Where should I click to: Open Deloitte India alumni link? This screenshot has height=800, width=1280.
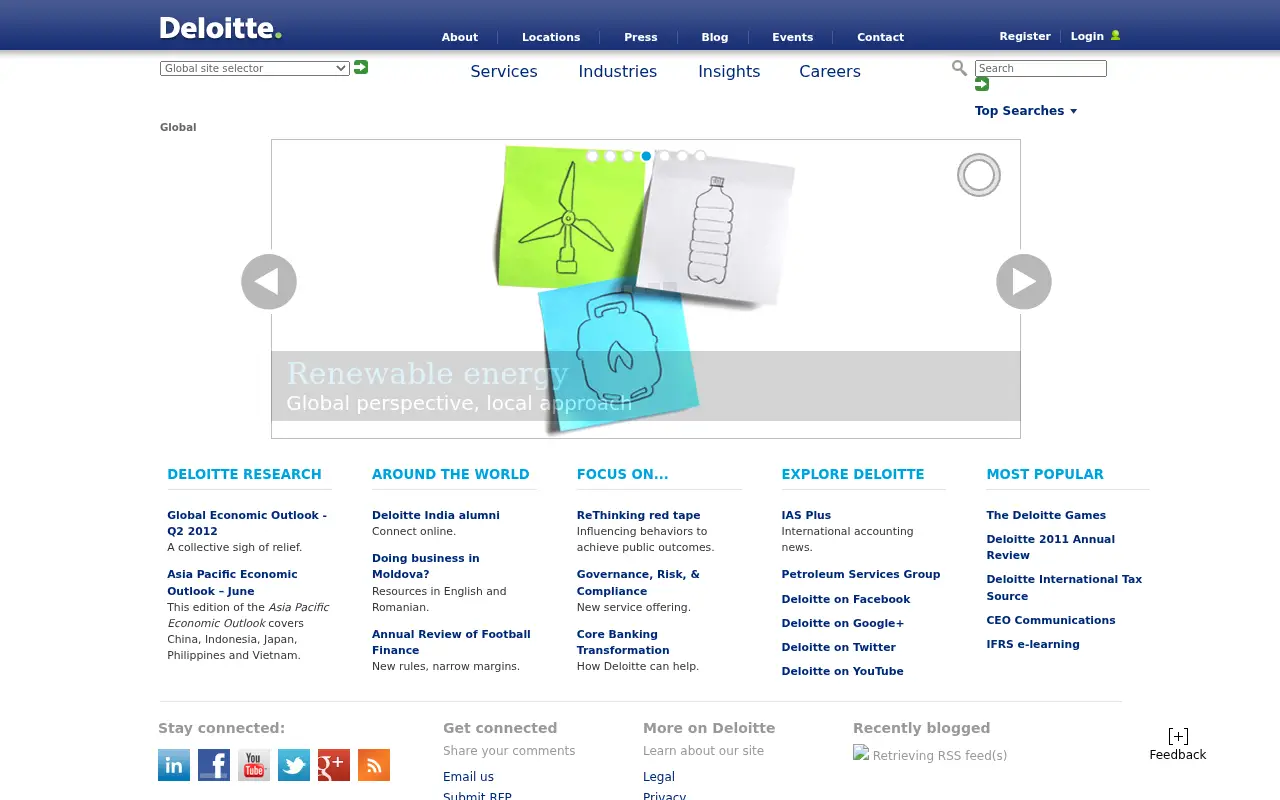tap(436, 515)
